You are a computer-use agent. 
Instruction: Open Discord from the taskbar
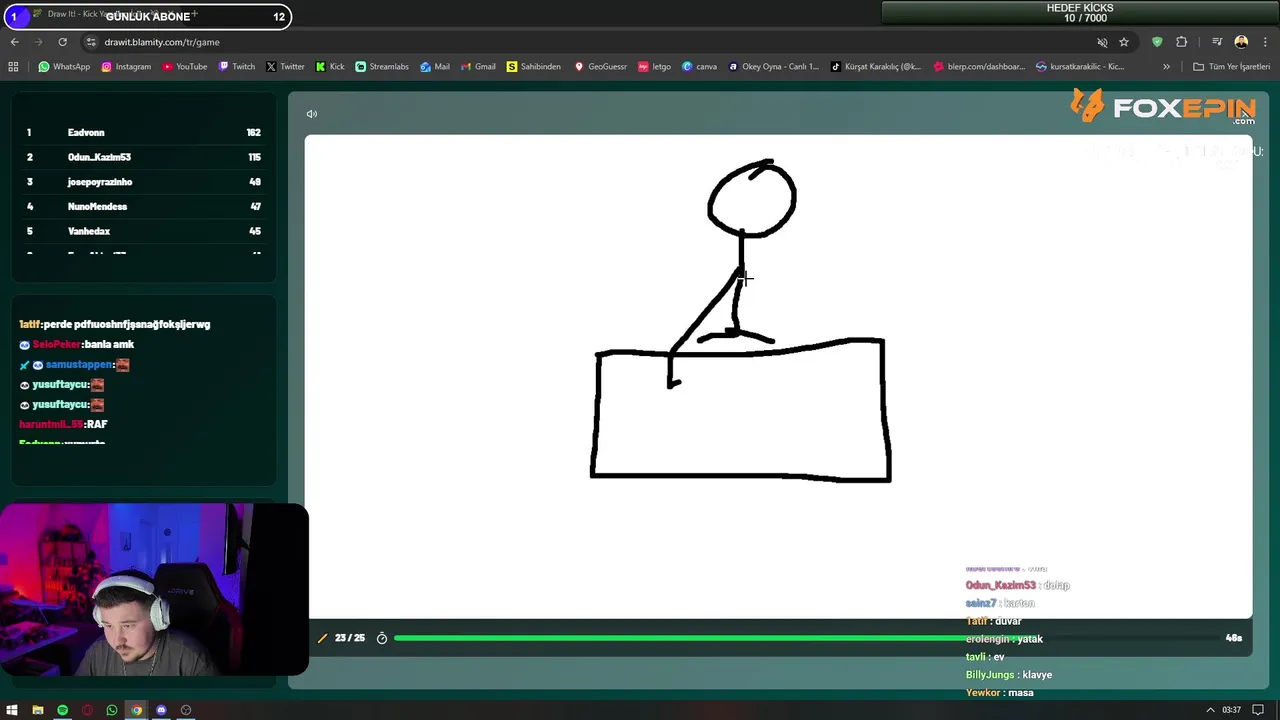(161, 710)
